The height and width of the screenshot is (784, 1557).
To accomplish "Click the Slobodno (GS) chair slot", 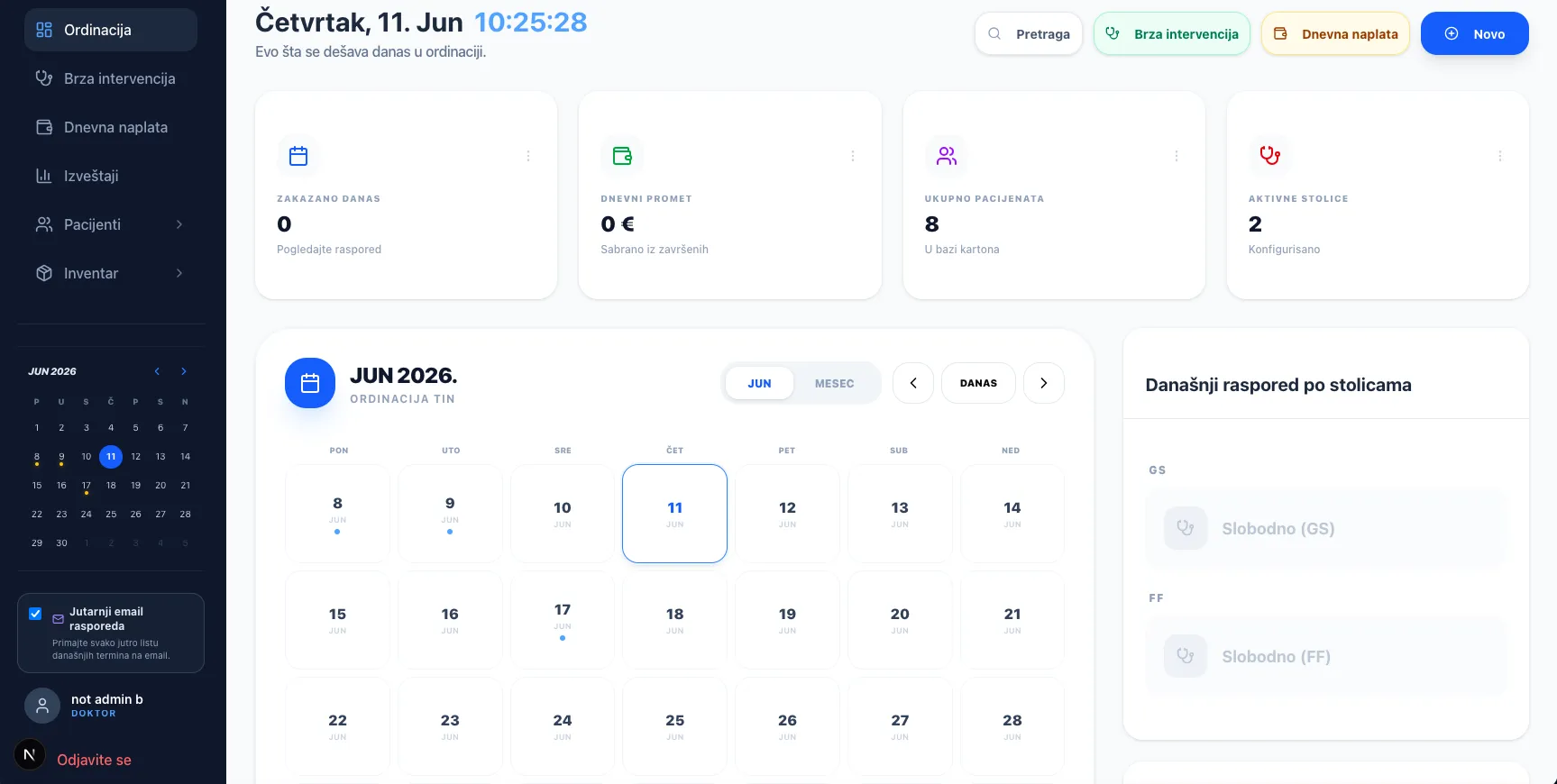I will pos(1326,529).
